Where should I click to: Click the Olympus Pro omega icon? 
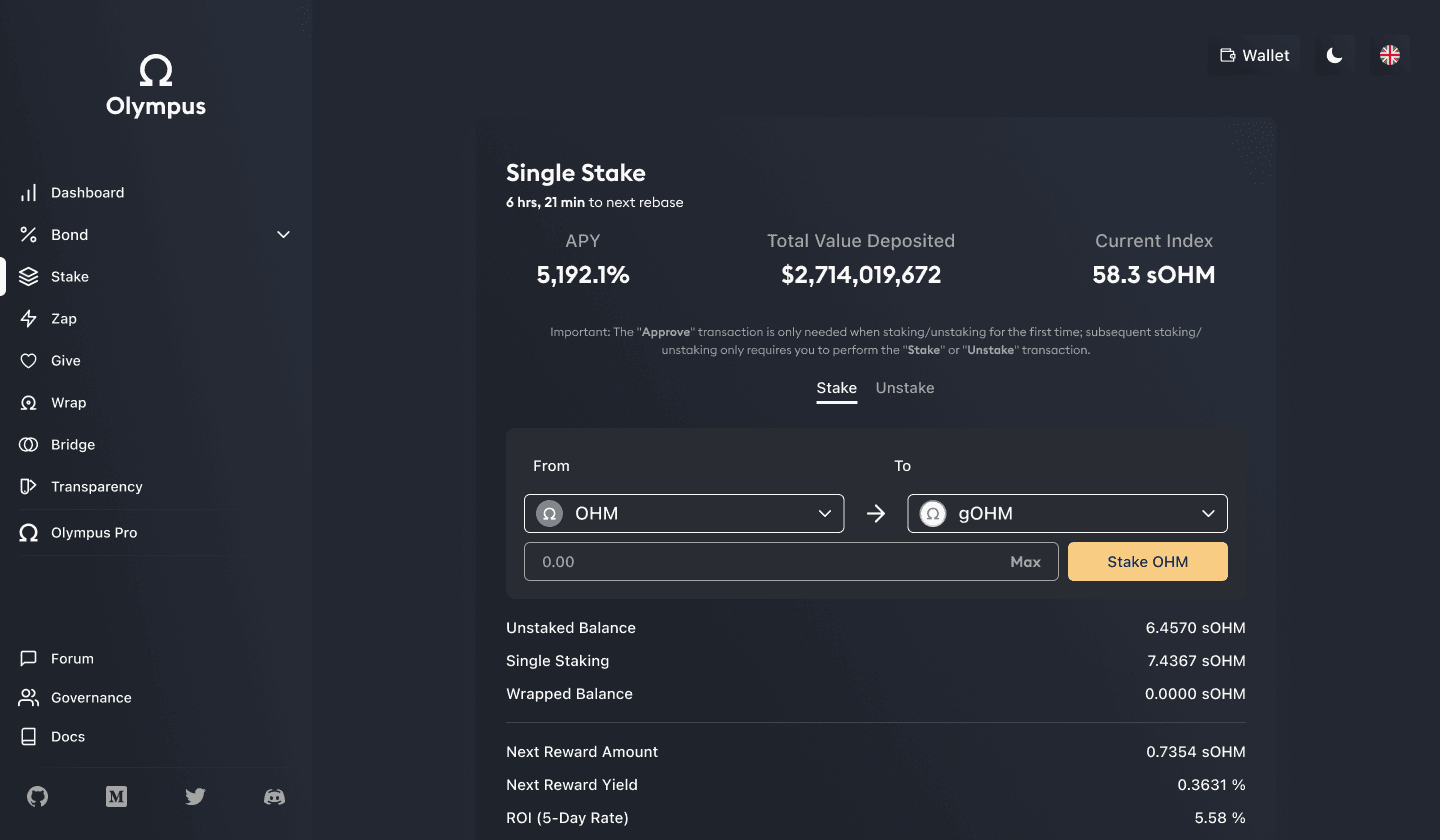(29, 533)
